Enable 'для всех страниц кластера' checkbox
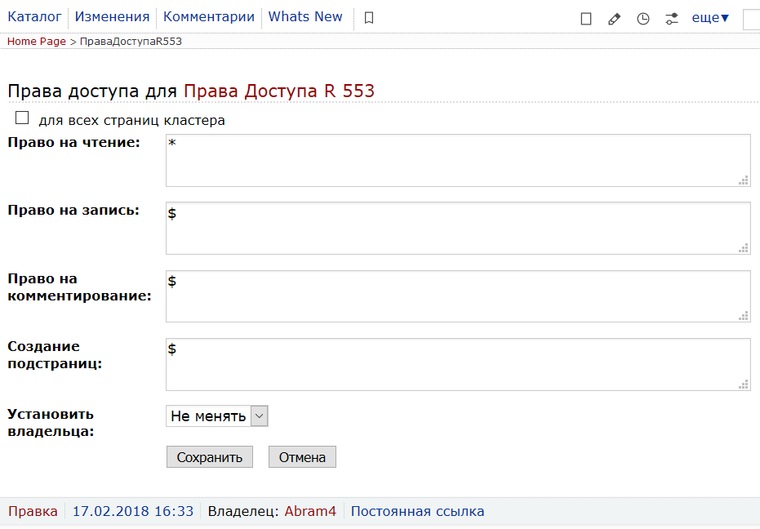The height and width of the screenshot is (529, 760). pos(22,118)
